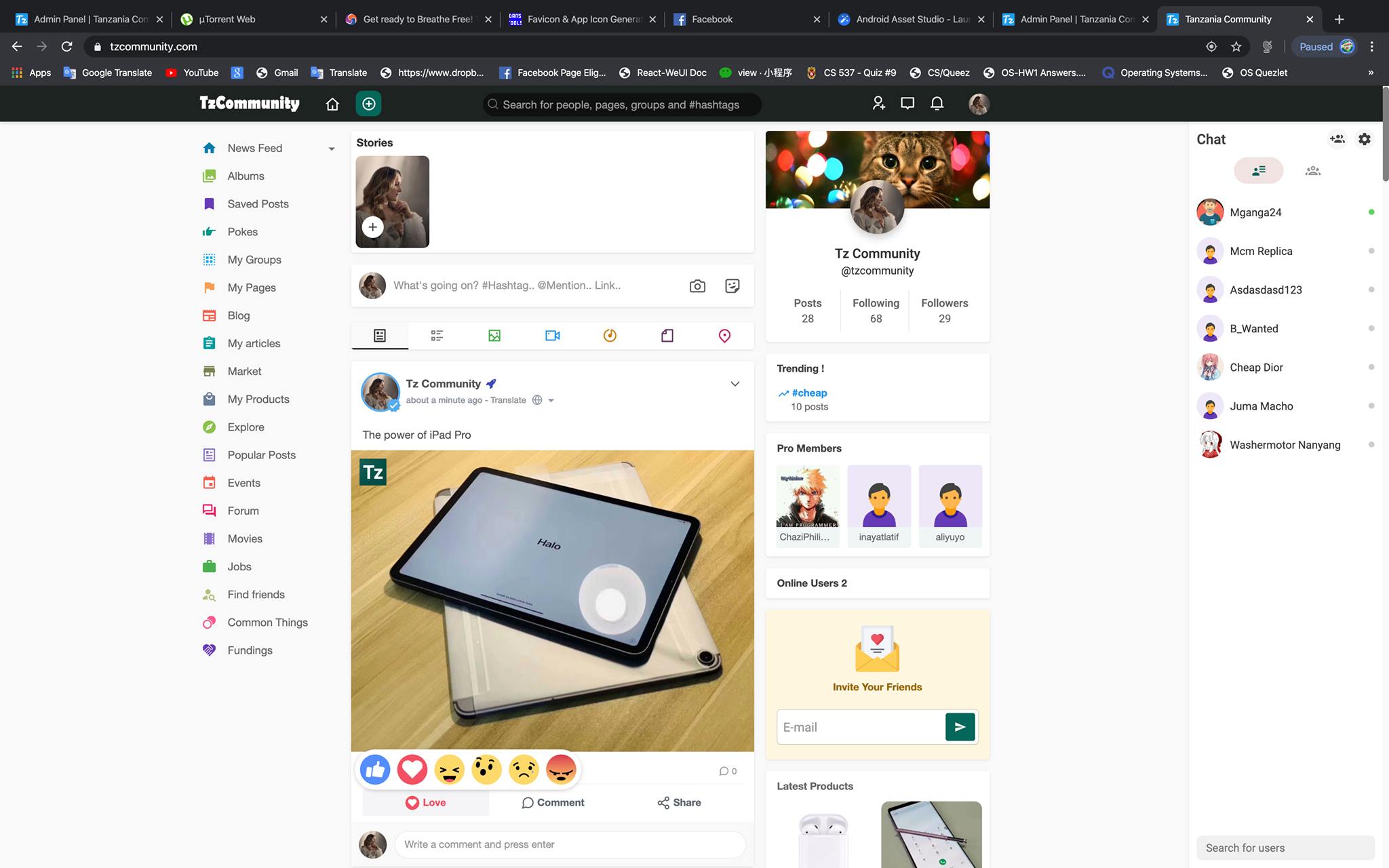The width and height of the screenshot is (1389, 868).
Task: Click the browser address bar URL
Action: pyautogui.click(x=153, y=47)
